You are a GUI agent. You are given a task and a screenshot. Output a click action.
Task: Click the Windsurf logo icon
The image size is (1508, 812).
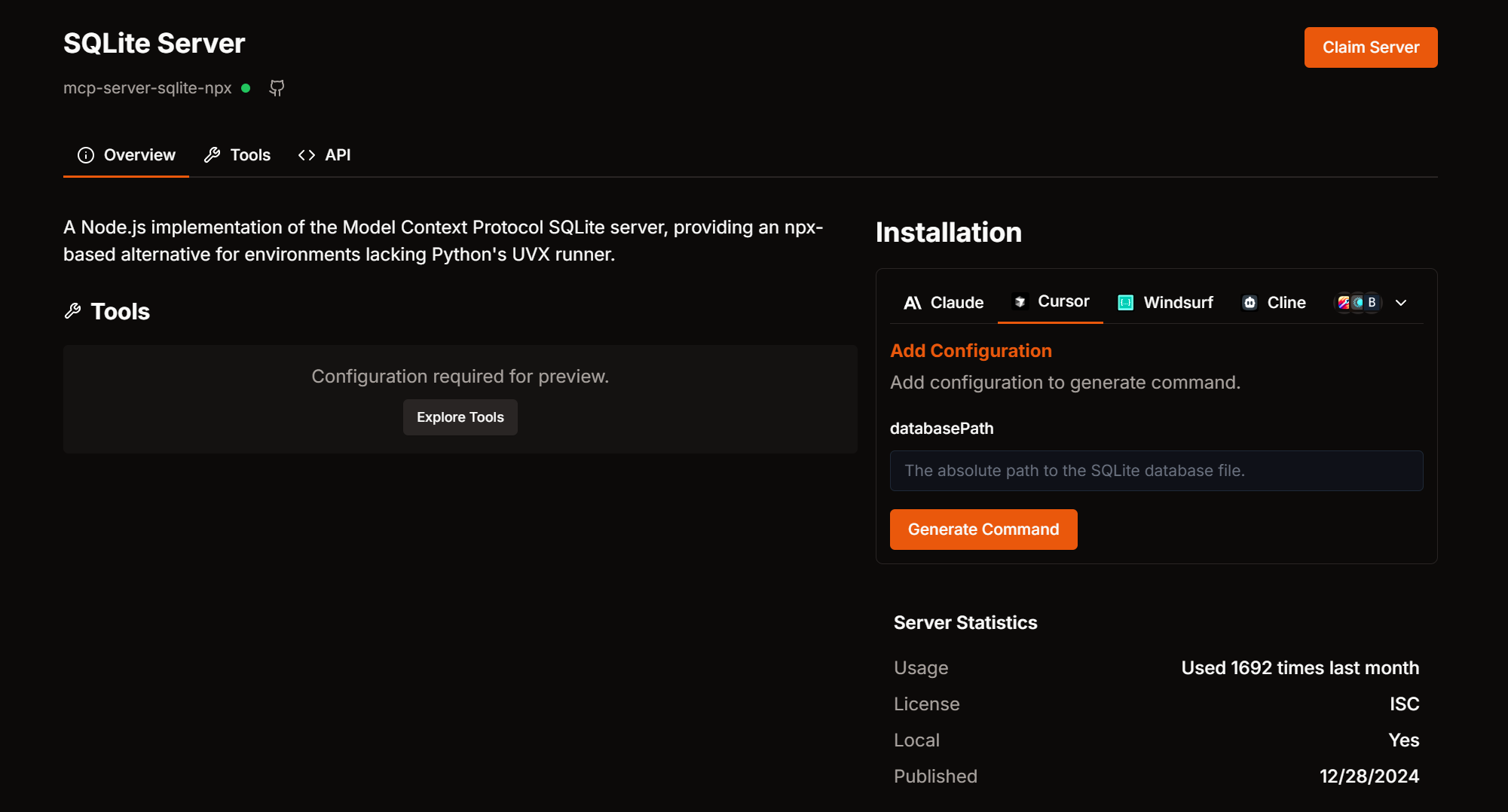click(x=1126, y=303)
